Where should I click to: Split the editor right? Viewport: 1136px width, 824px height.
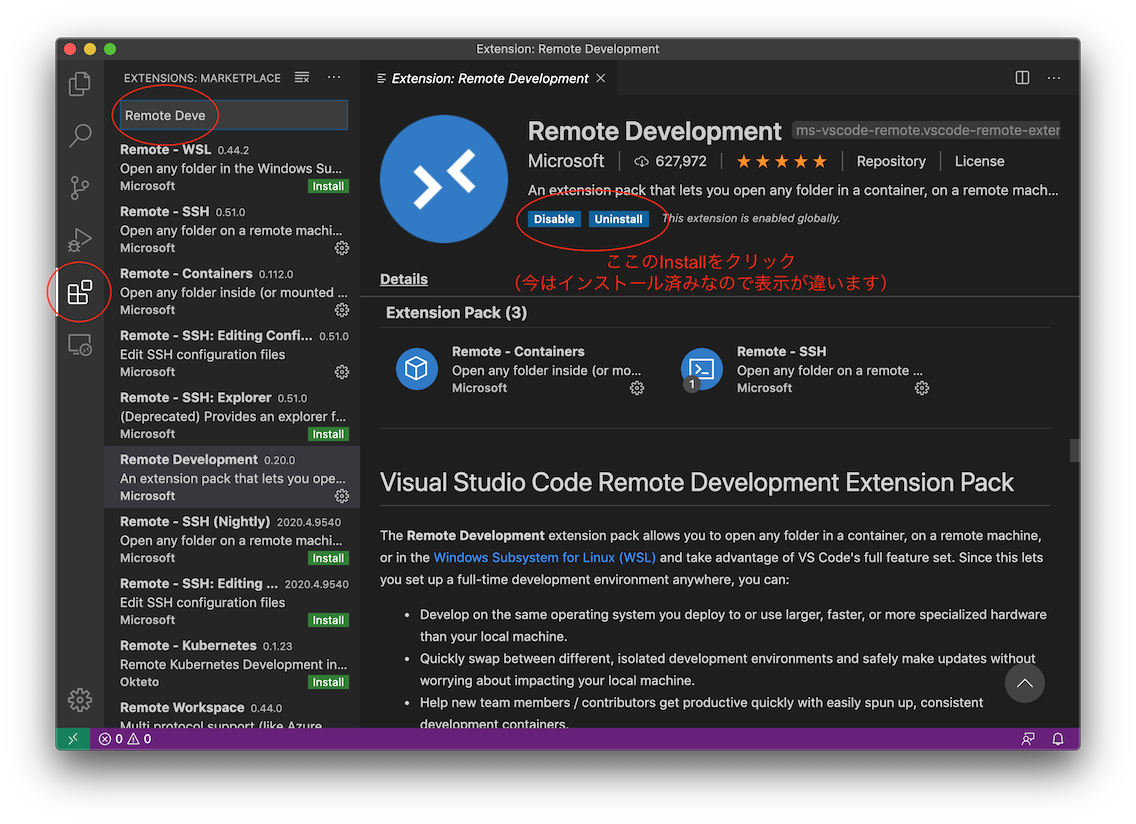(x=1022, y=78)
